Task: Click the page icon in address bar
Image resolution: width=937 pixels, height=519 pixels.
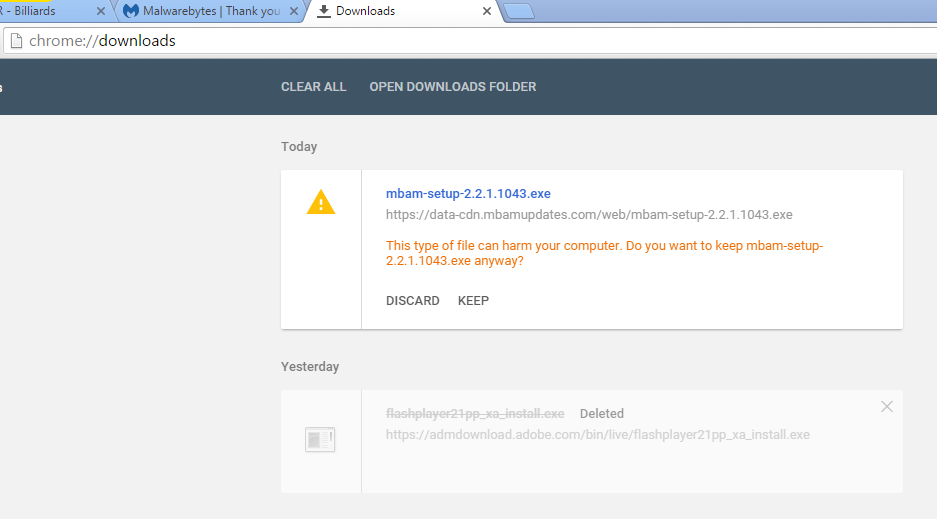Action: (x=17, y=41)
